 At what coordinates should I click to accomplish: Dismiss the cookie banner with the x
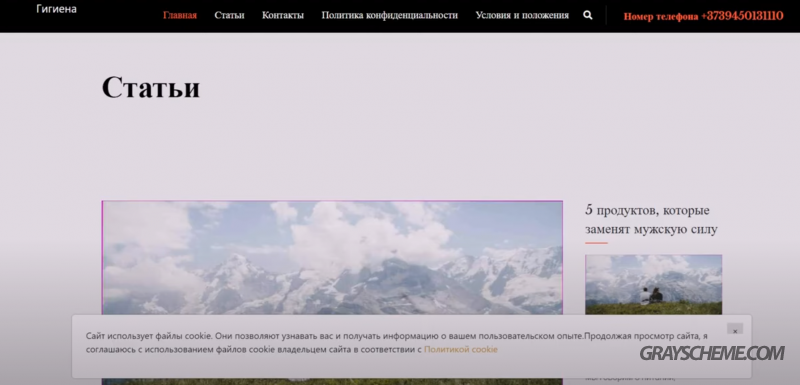(735, 331)
